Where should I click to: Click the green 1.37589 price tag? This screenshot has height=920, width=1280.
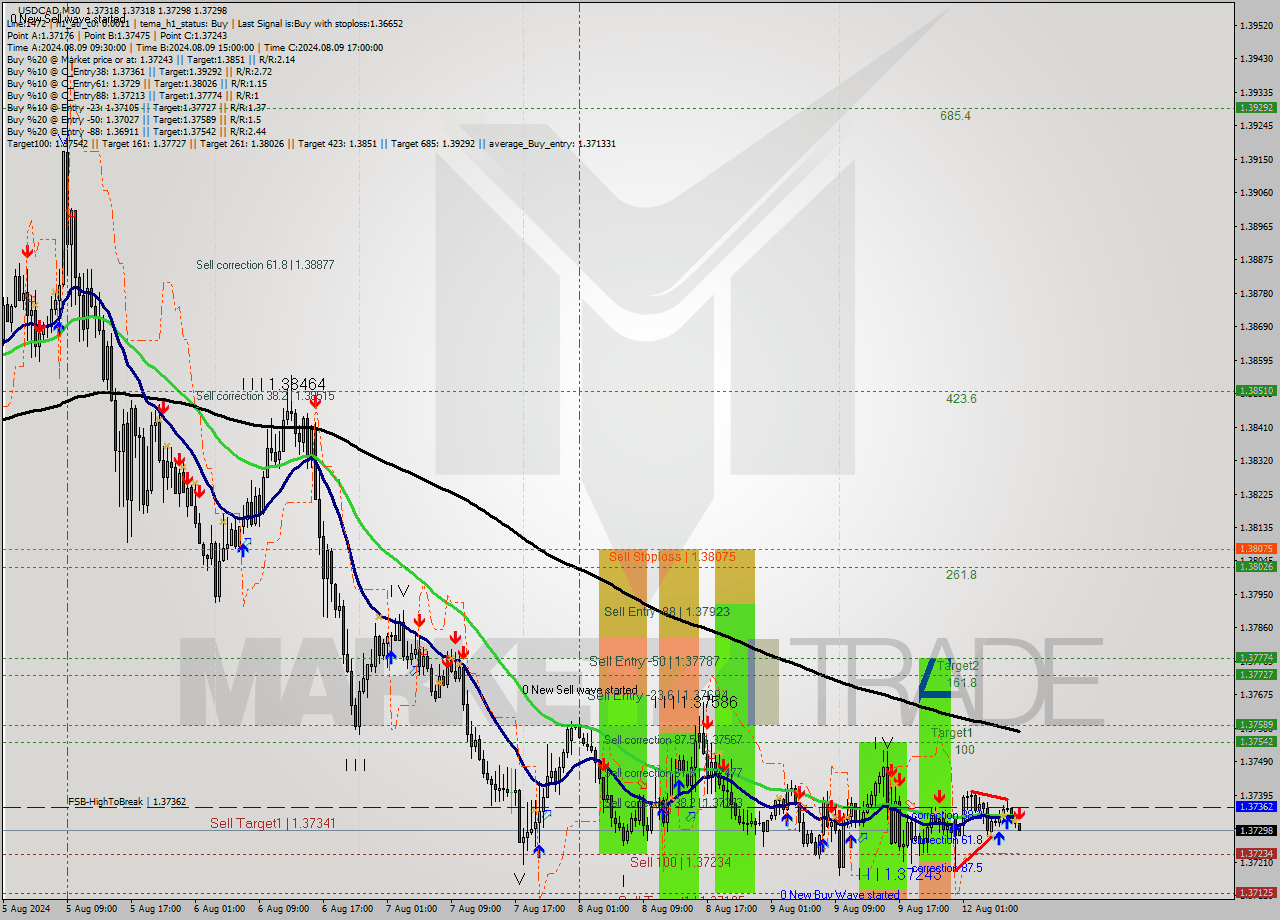pos(1255,724)
